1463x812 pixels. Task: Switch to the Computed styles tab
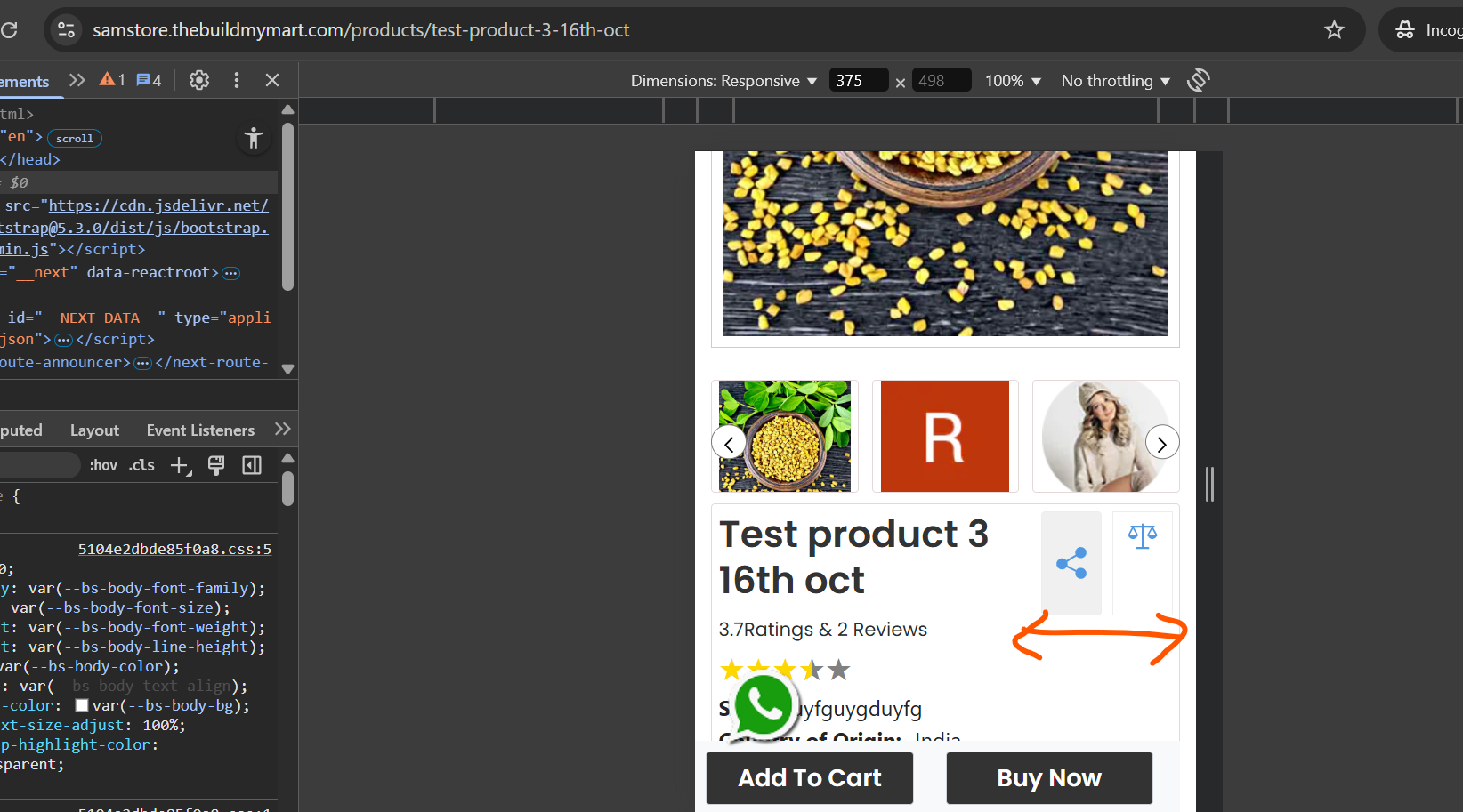pos(21,430)
